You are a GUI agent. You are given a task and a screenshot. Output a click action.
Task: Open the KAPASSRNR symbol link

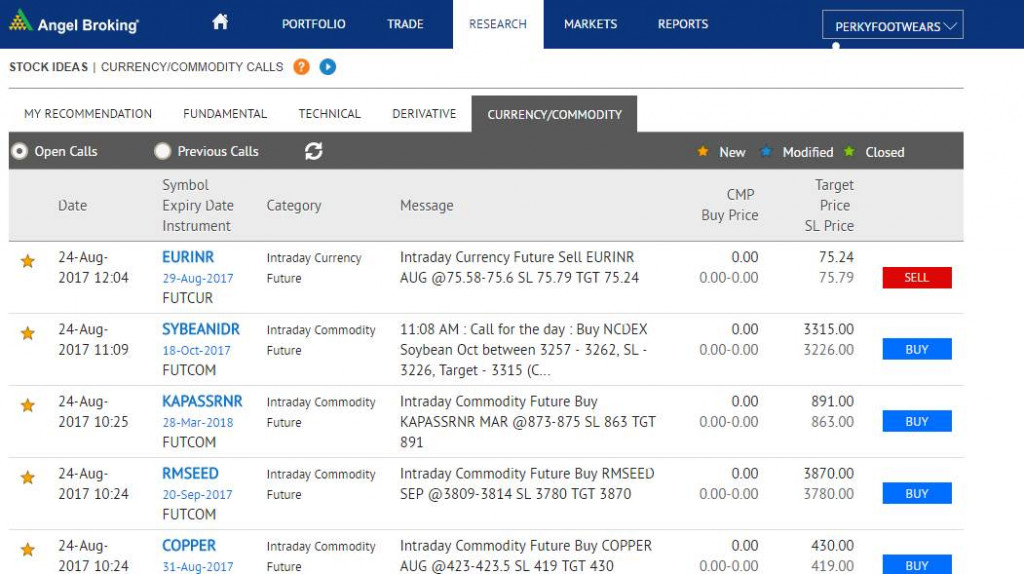coord(202,401)
